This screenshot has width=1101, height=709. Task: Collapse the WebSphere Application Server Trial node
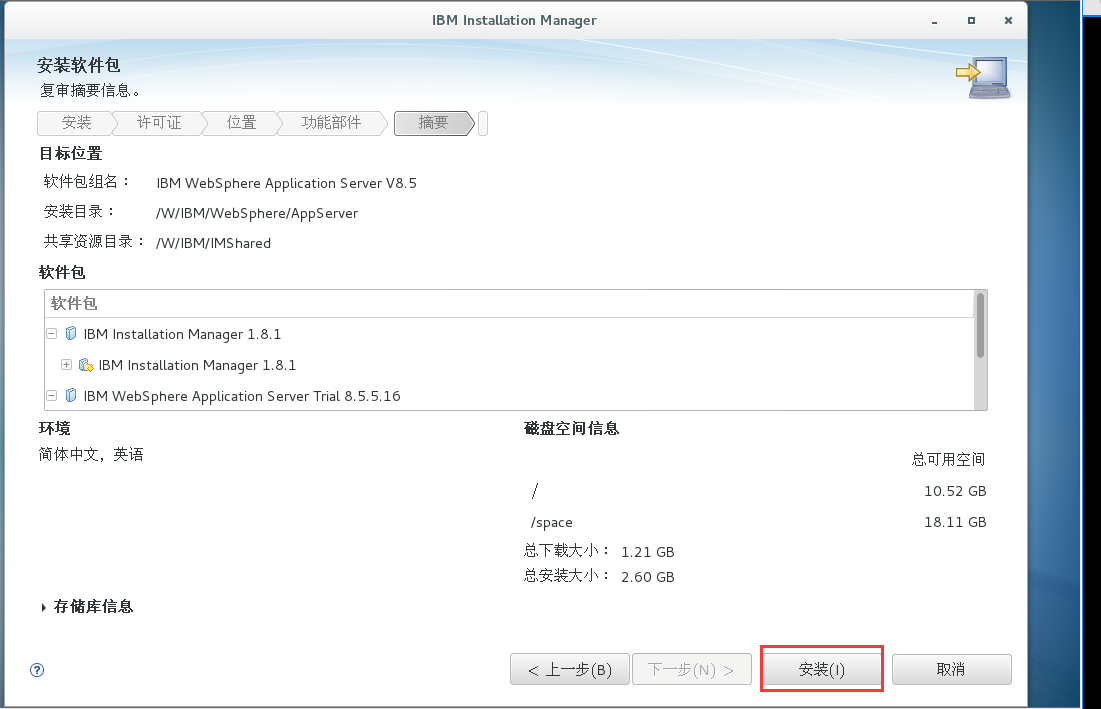click(51, 395)
